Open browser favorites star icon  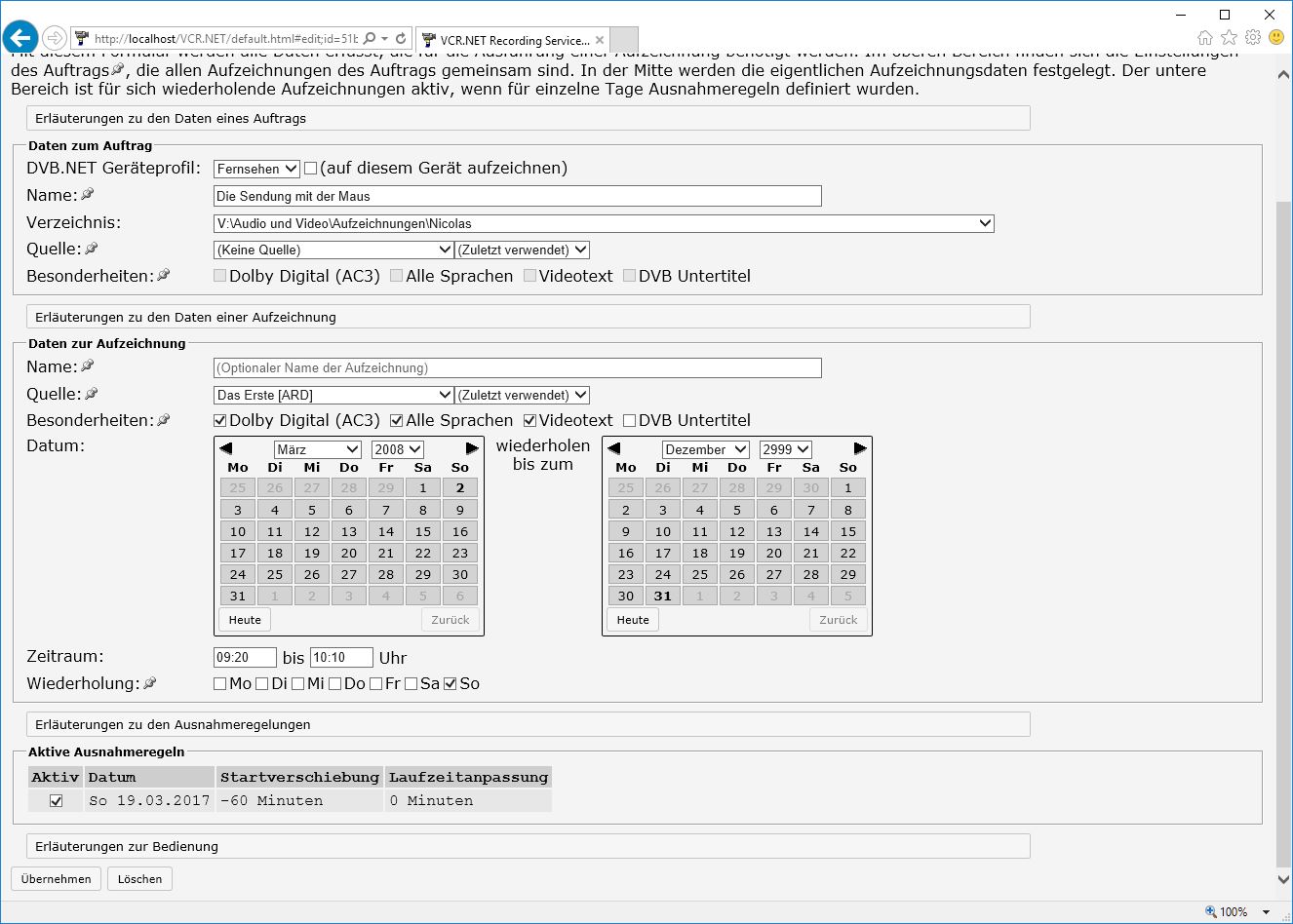pos(1229,38)
